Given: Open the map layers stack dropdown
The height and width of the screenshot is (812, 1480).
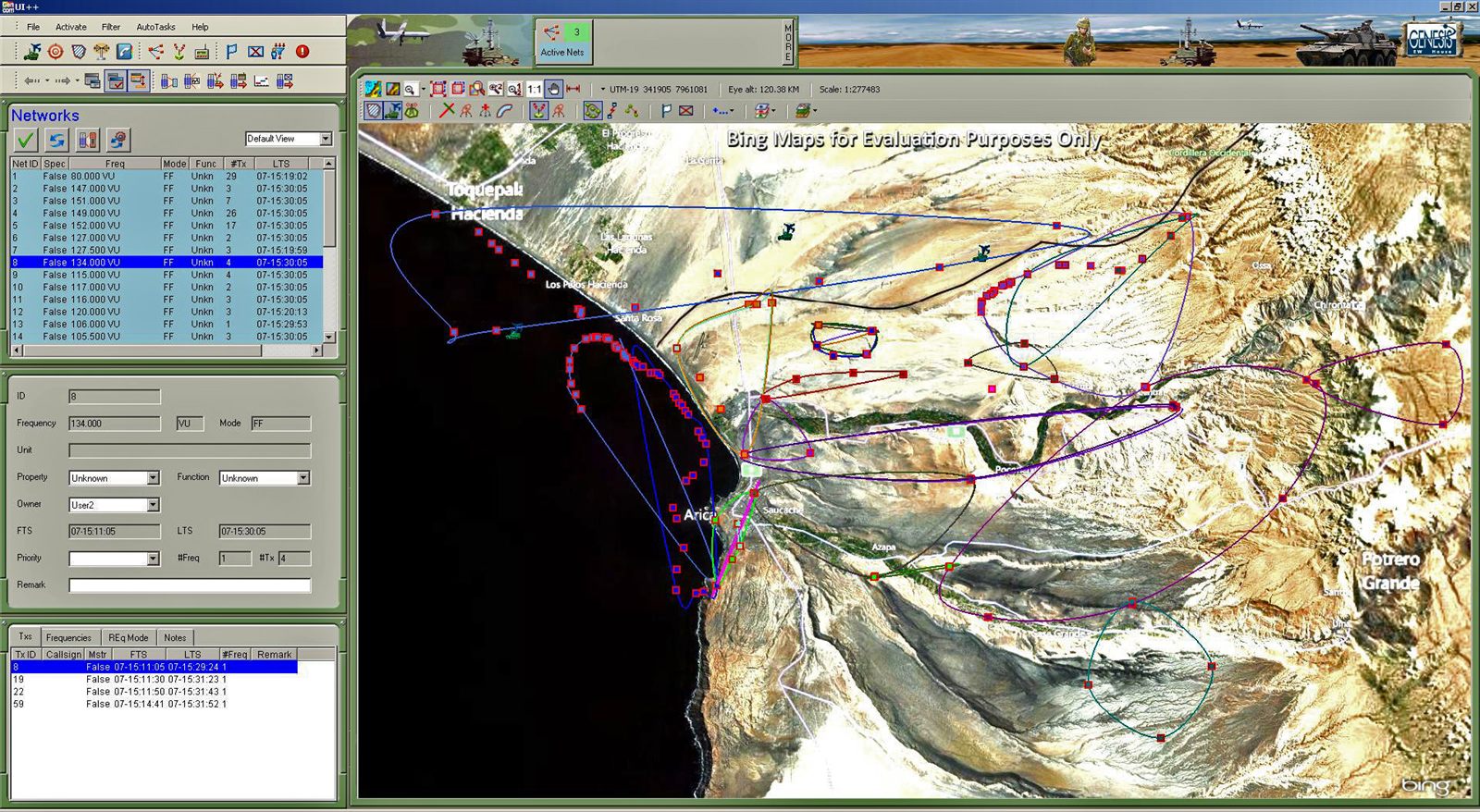Looking at the screenshot, I should pyautogui.click(x=815, y=111).
